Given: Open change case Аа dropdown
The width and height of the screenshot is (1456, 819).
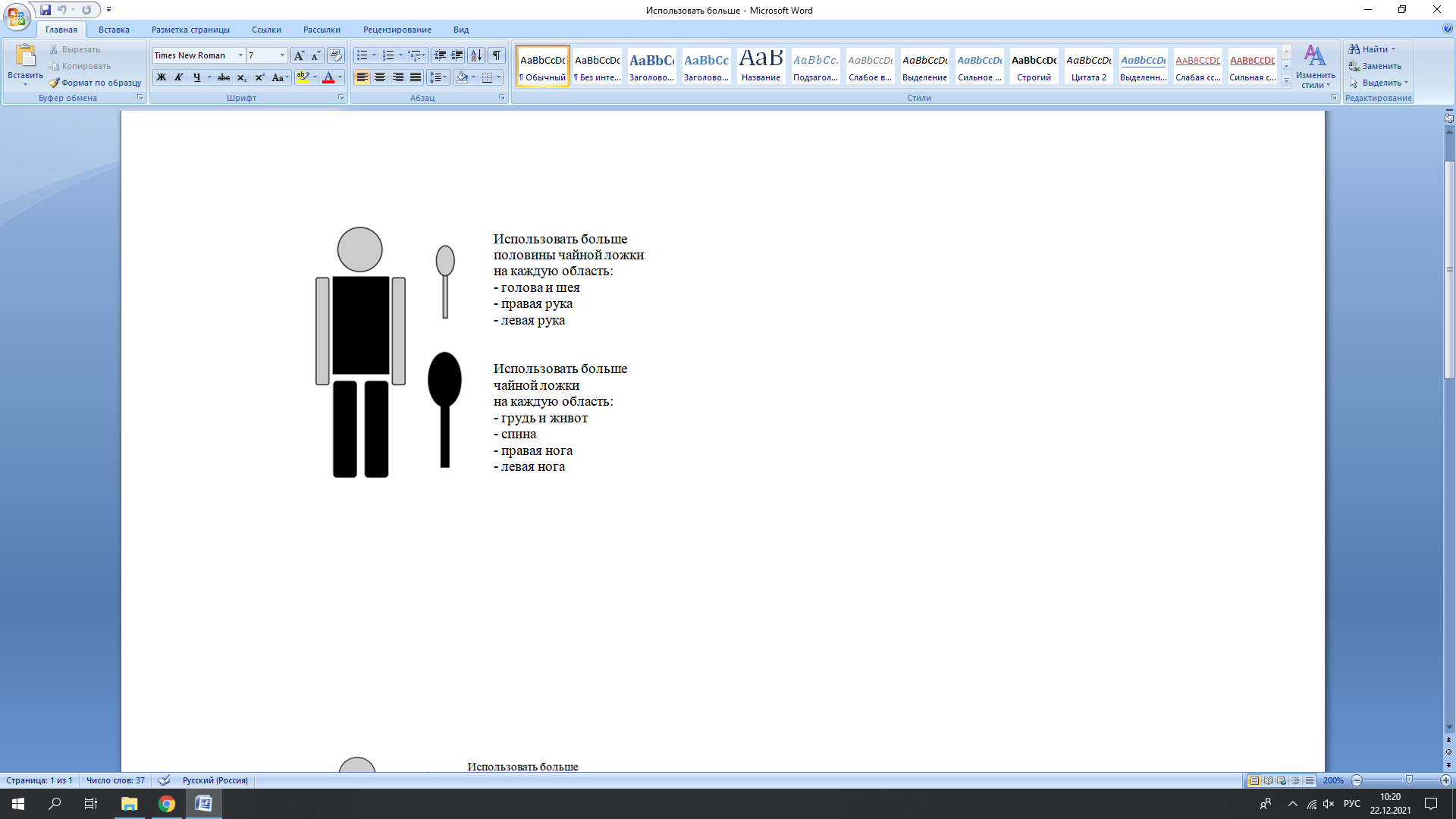Looking at the screenshot, I should click(280, 77).
